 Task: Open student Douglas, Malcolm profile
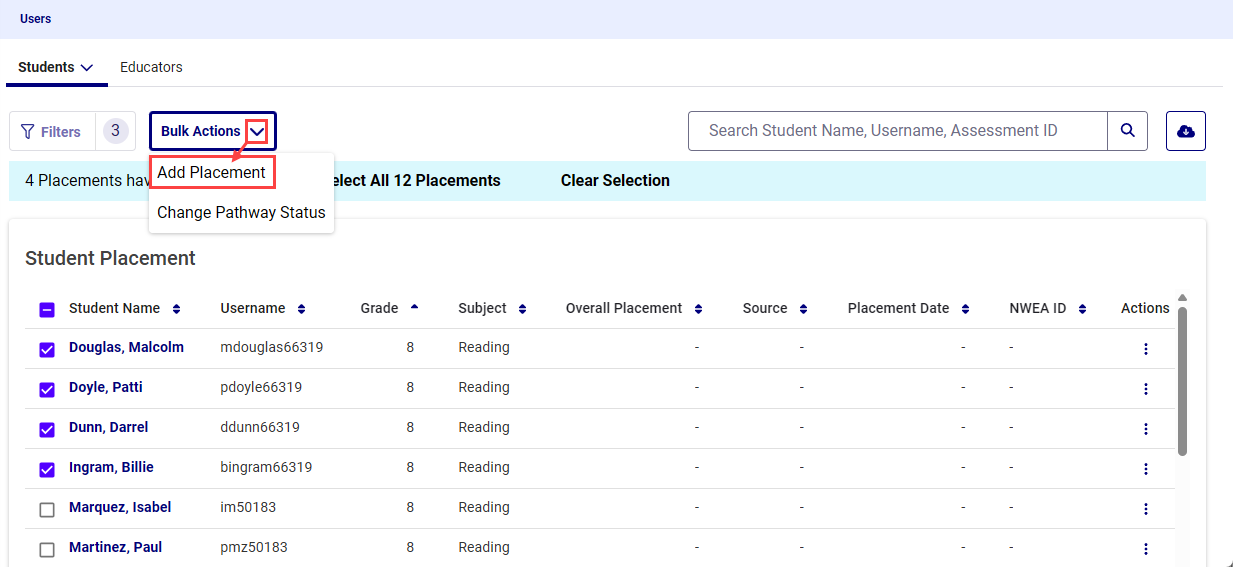(126, 347)
